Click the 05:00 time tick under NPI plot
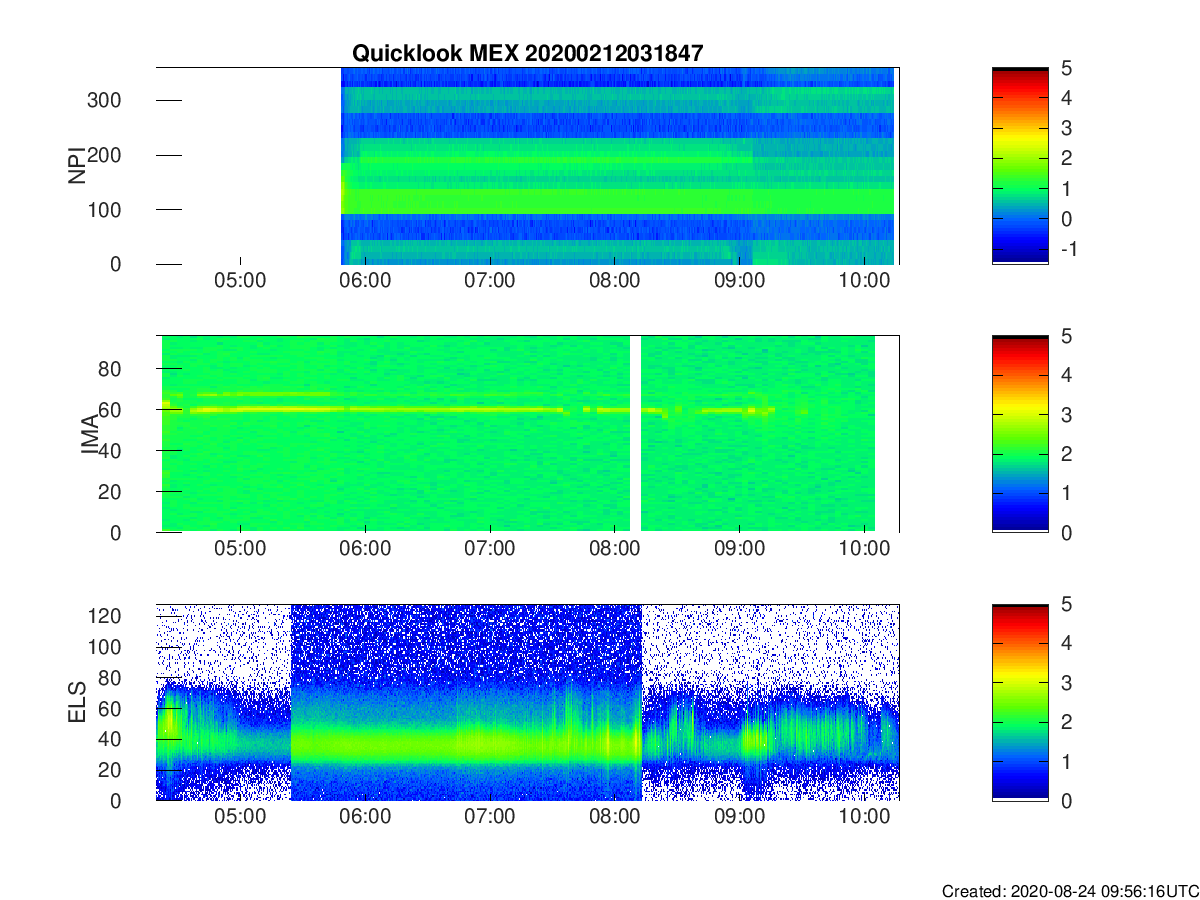Viewport: 1200px width, 900px height. click(240, 281)
